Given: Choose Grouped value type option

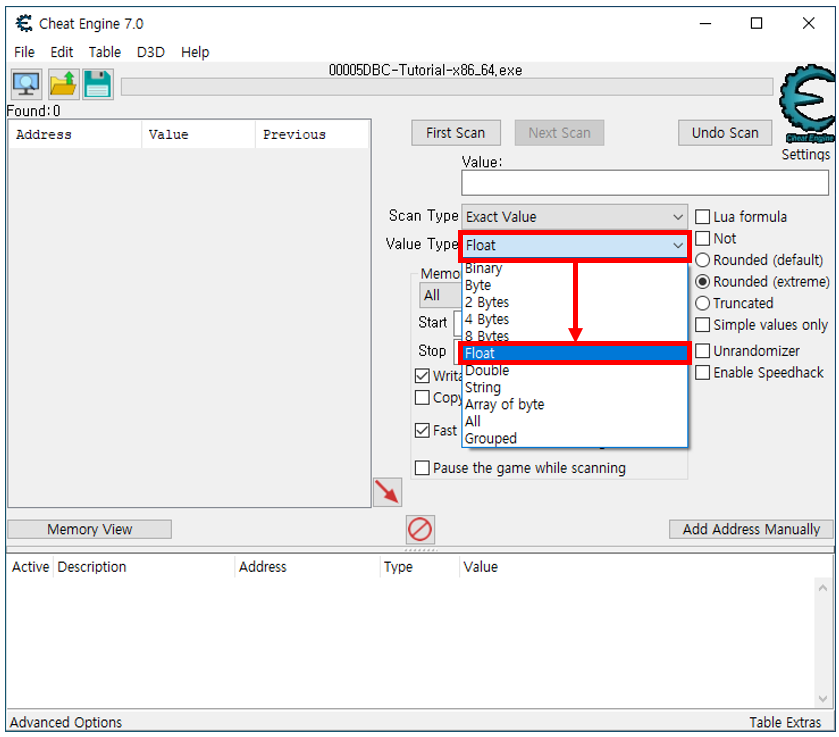Looking at the screenshot, I should [574, 438].
